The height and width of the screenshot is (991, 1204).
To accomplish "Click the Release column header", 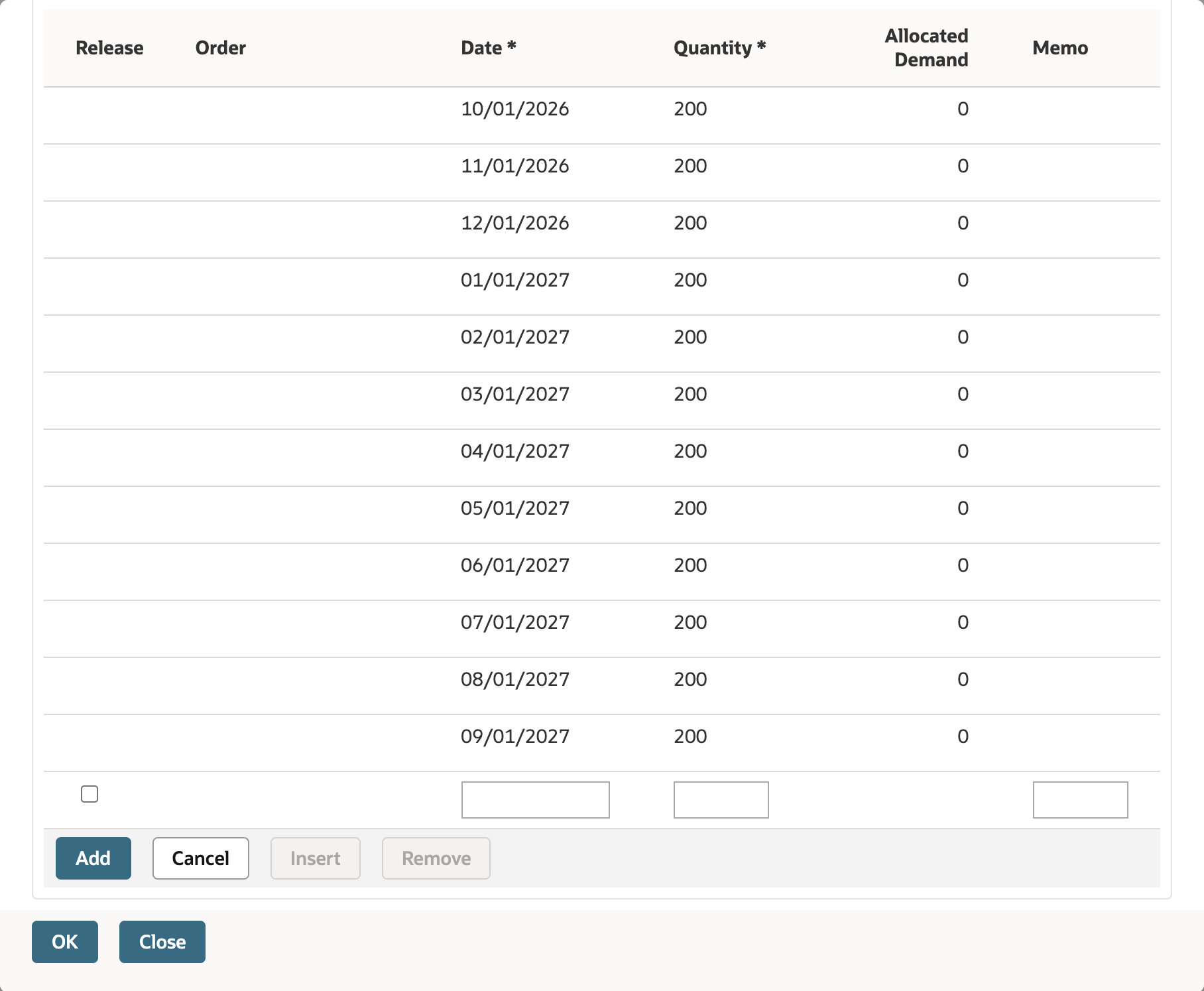I will 109,48.
